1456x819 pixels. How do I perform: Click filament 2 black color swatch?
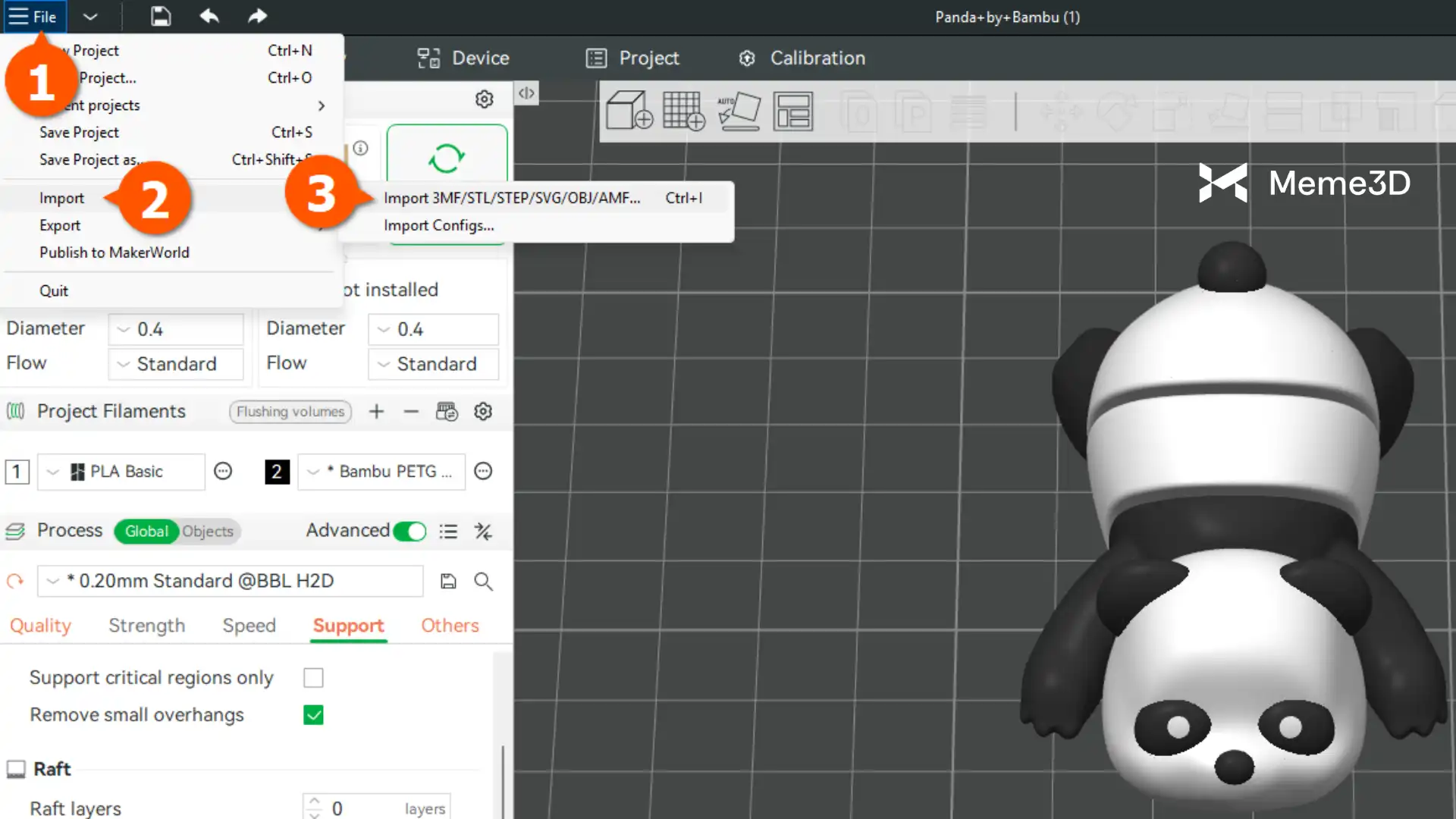pyautogui.click(x=277, y=472)
